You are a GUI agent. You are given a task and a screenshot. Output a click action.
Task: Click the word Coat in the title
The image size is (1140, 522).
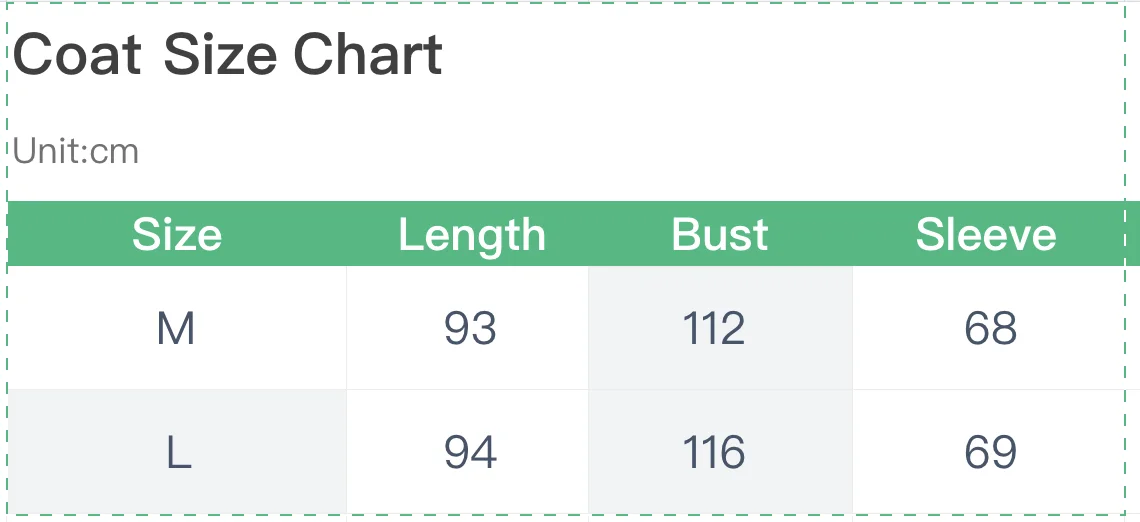(77, 55)
